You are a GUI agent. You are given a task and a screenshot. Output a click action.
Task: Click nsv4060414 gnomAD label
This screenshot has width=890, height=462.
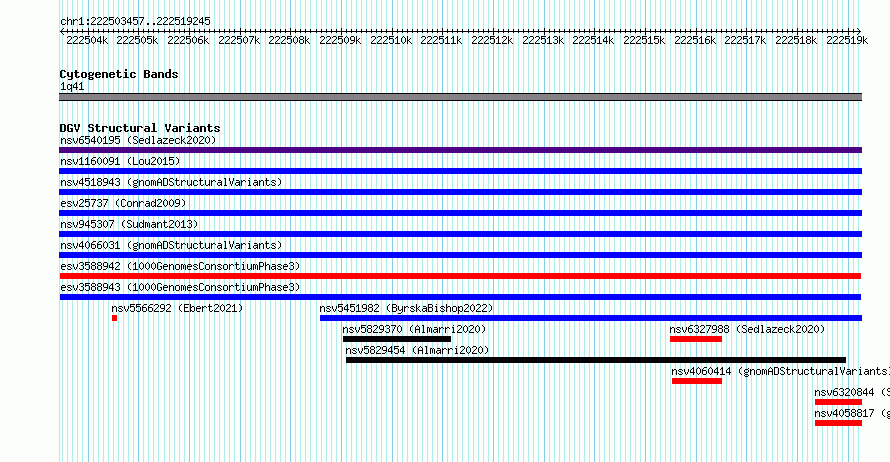click(x=780, y=371)
